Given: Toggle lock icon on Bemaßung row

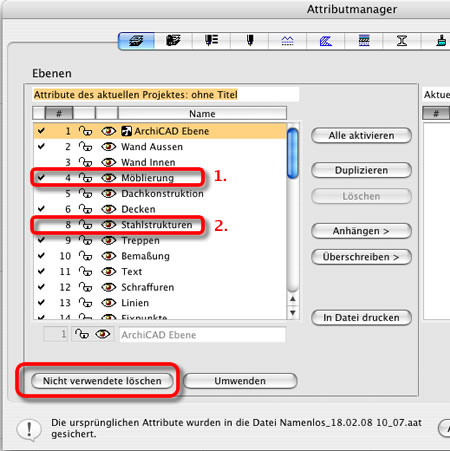Looking at the screenshot, I should coord(85,256).
